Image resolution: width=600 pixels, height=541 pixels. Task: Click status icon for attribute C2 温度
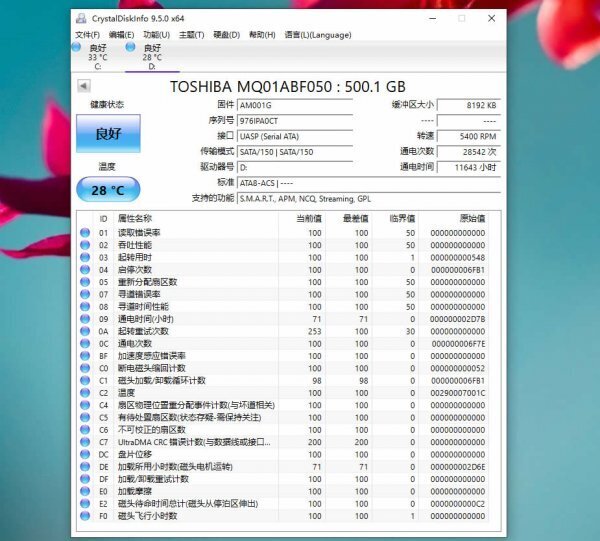coord(85,393)
